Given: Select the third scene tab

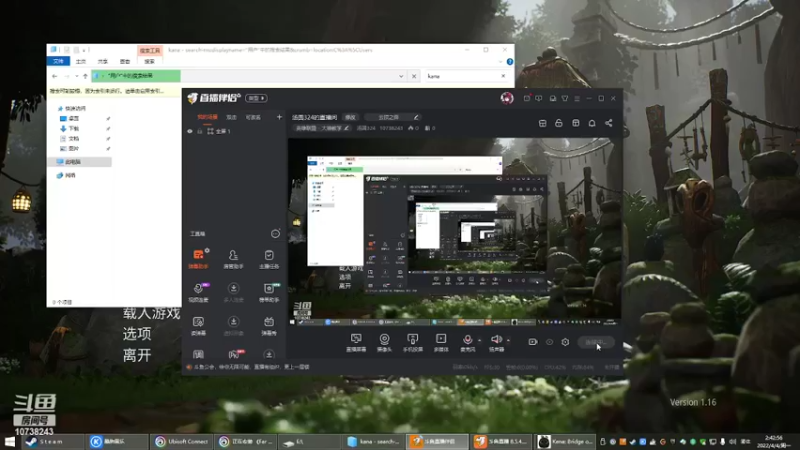Looking at the screenshot, I should click(x=253, y=117).
